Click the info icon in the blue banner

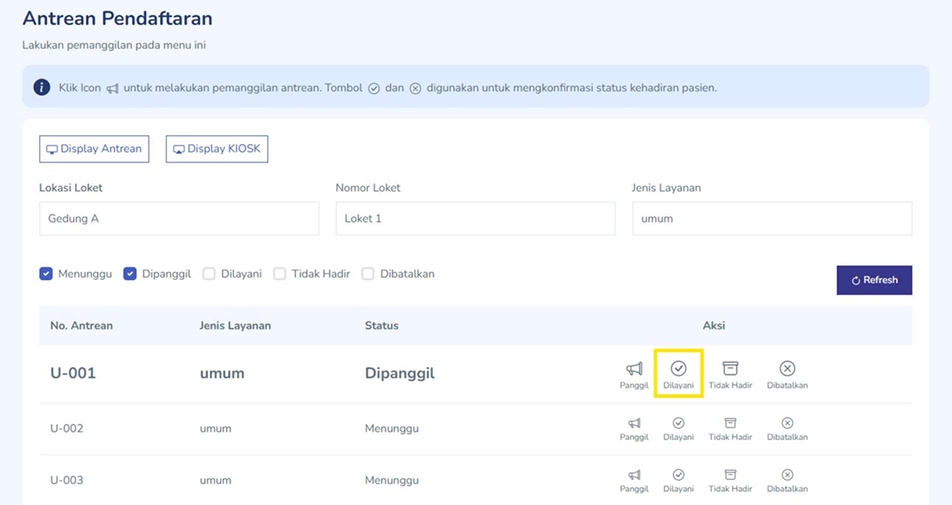[41, 87]
